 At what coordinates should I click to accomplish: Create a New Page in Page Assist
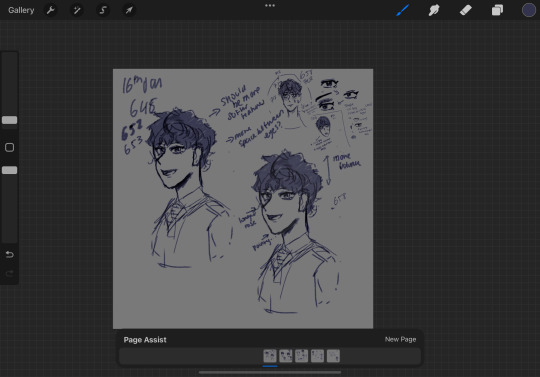pos(400,339)
